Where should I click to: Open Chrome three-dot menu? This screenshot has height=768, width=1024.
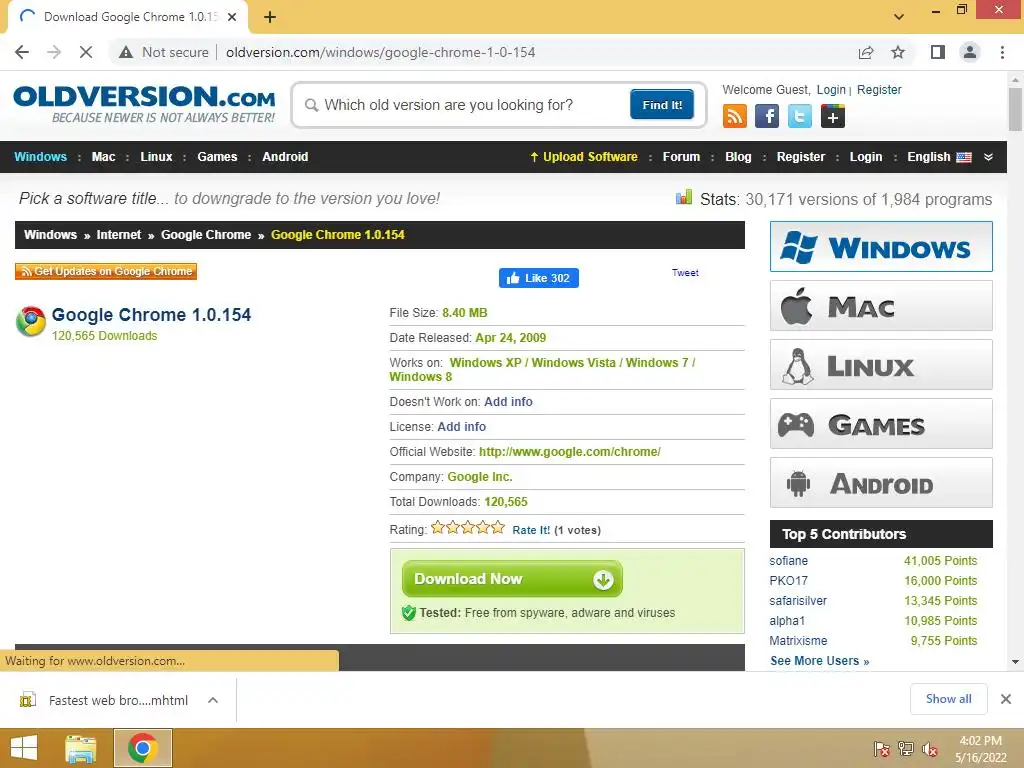click(1002, 52)
